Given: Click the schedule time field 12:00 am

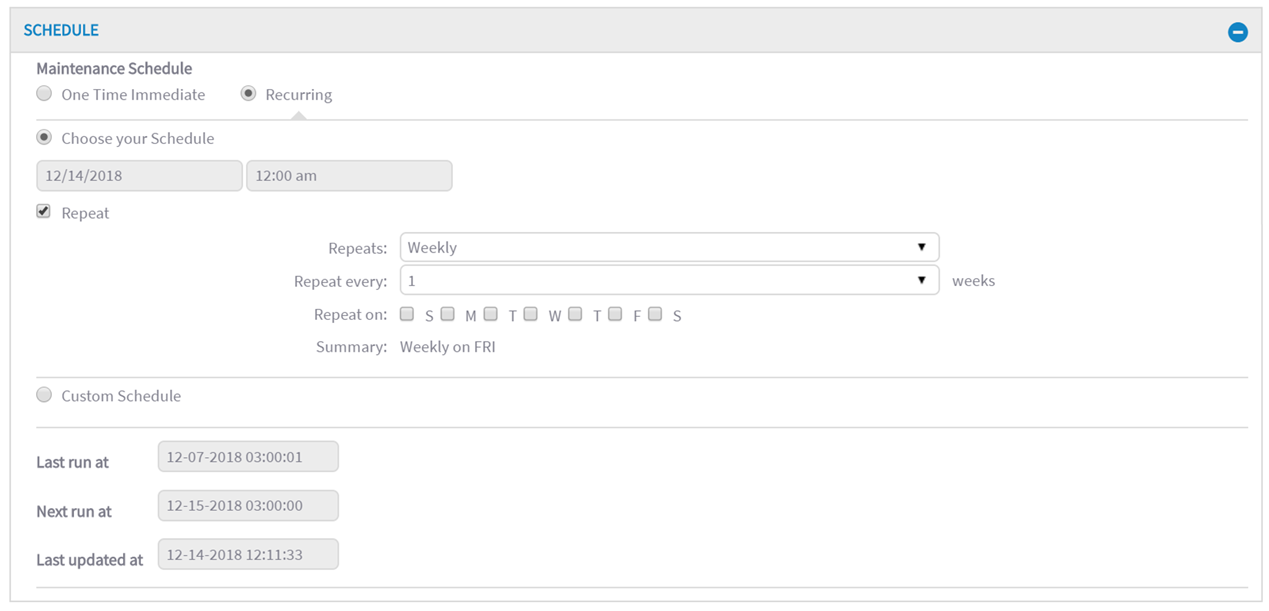Looking at the screenshot, I should pos(349,176).
